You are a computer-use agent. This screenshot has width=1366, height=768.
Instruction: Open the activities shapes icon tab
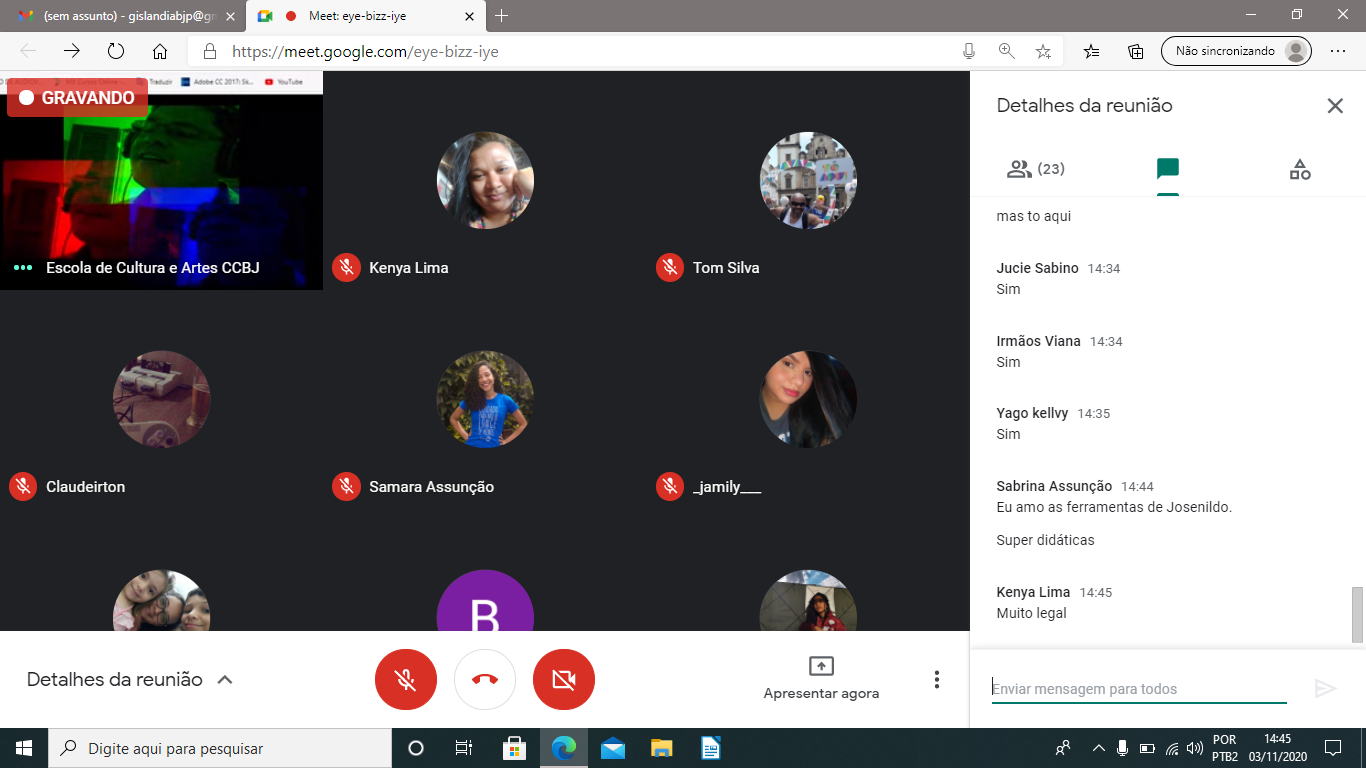(1299, 169)
